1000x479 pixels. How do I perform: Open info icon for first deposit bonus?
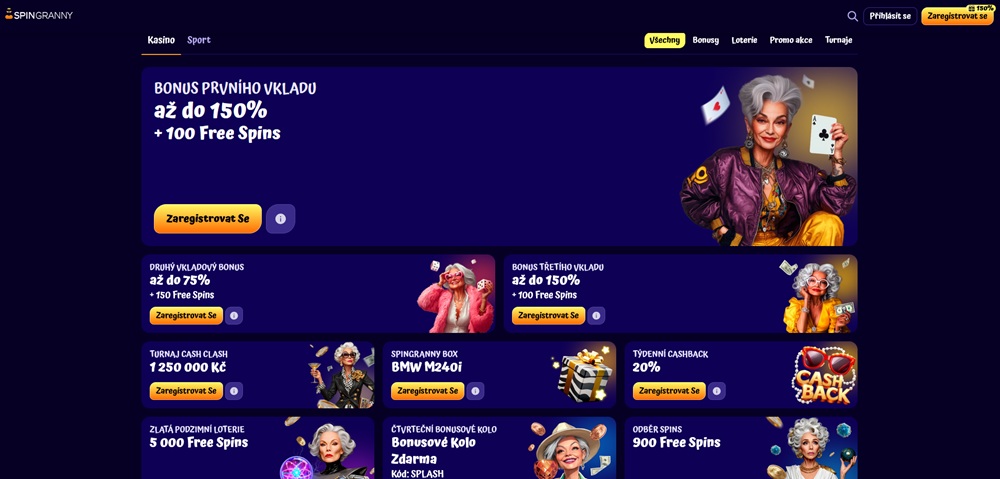coord(281,219)
